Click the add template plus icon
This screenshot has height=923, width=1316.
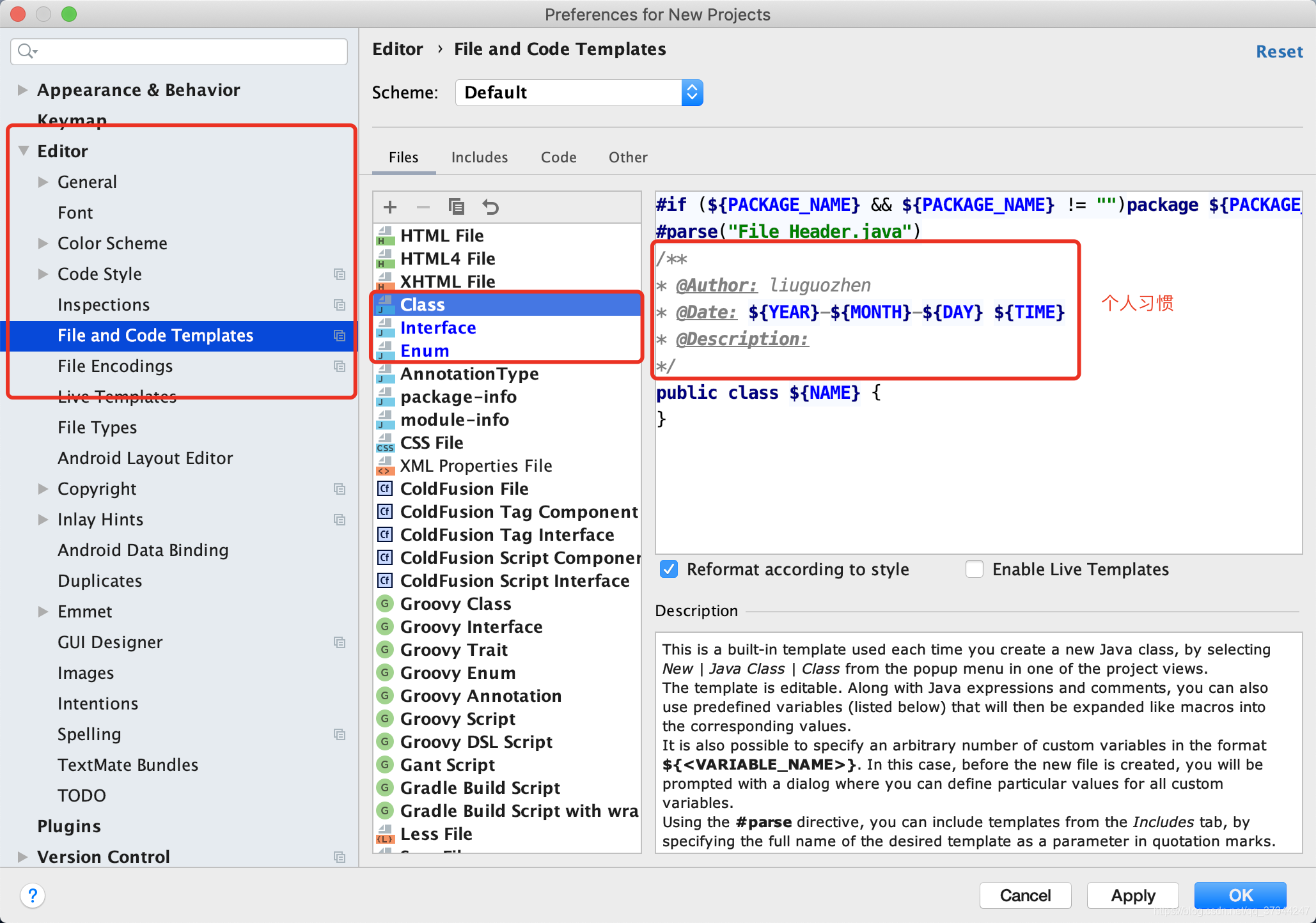390,207
